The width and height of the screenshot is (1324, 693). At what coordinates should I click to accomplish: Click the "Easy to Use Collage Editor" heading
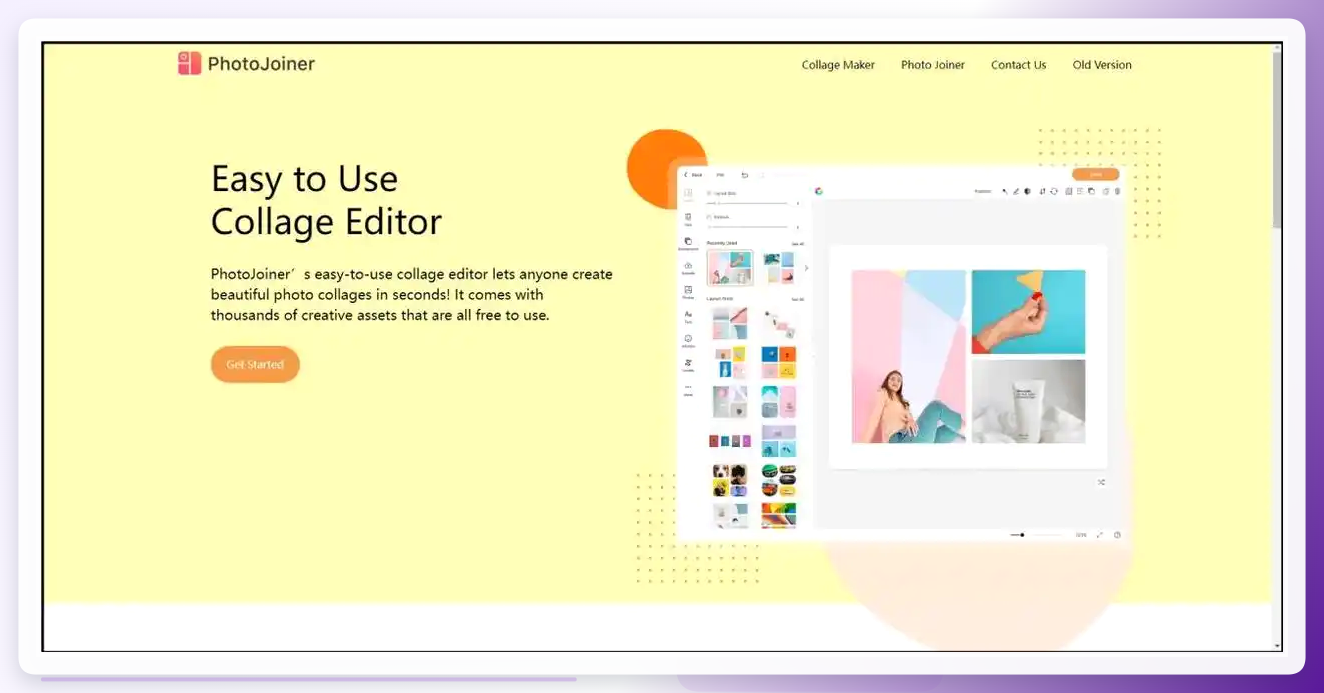tap(326, 200)
